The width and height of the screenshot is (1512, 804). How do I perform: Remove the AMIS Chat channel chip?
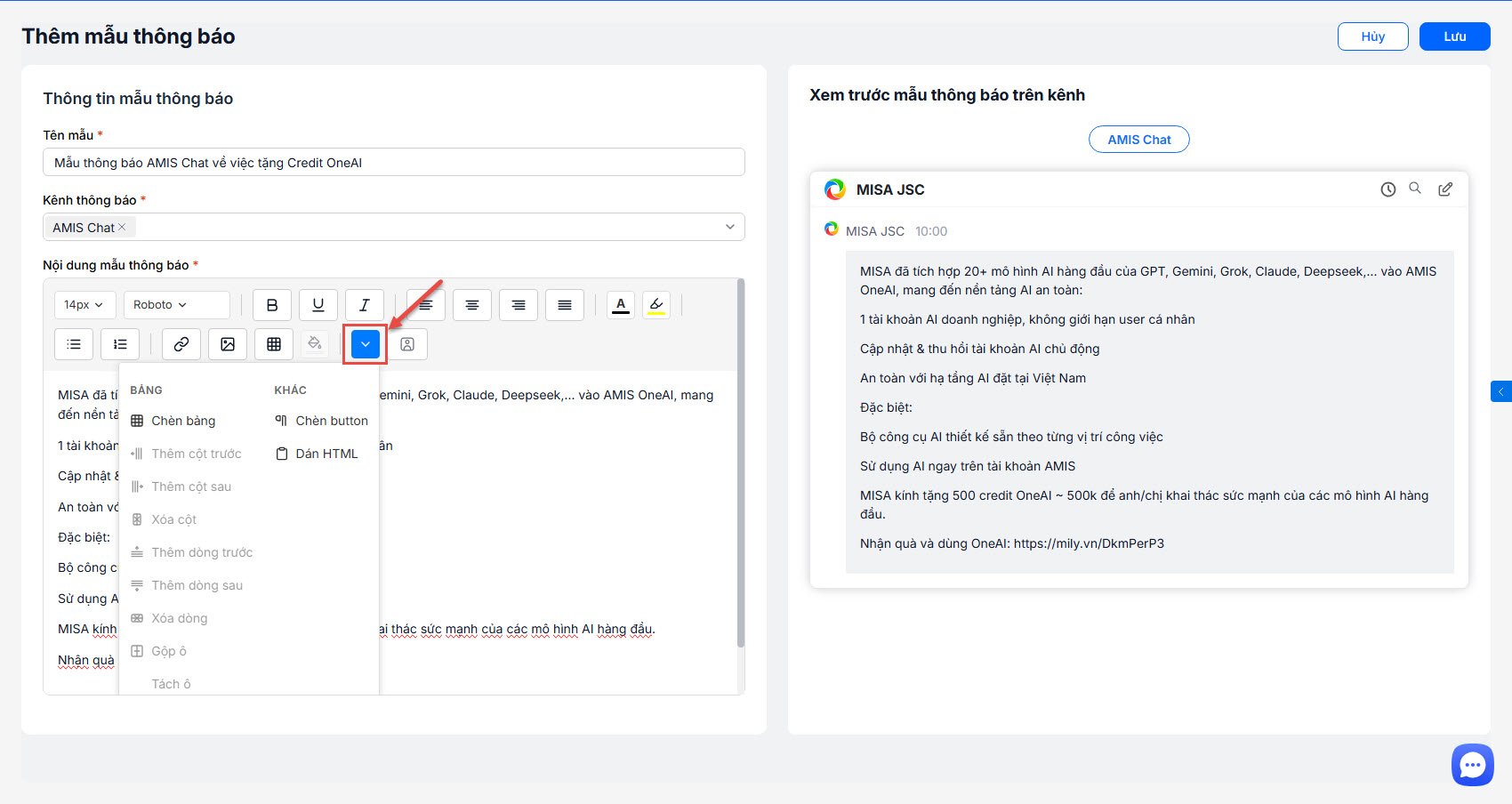point(122,227)
